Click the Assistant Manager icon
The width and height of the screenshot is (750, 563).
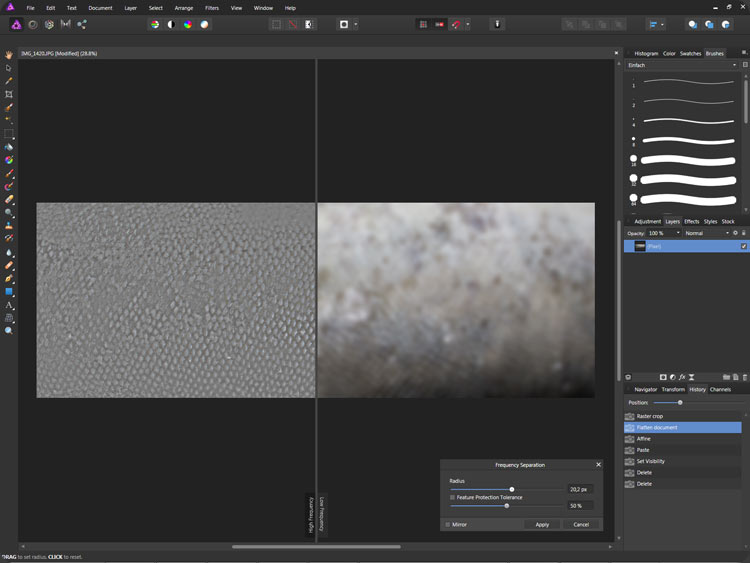click(497, 24)
